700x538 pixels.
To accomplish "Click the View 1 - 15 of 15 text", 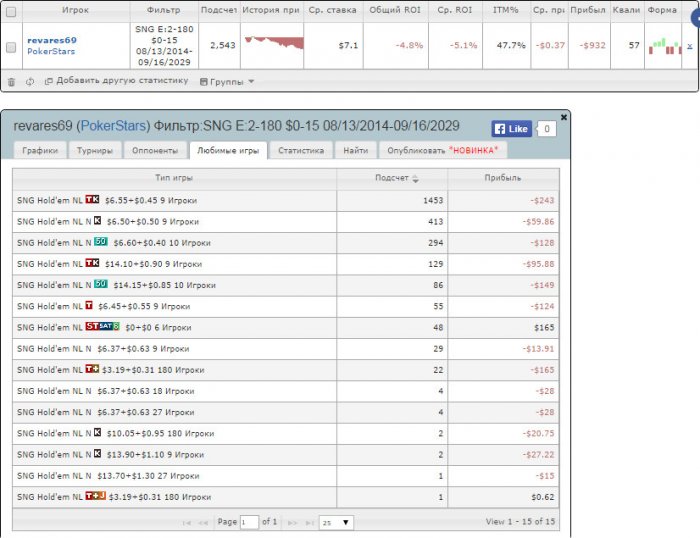I will click(x=520, y=521).
